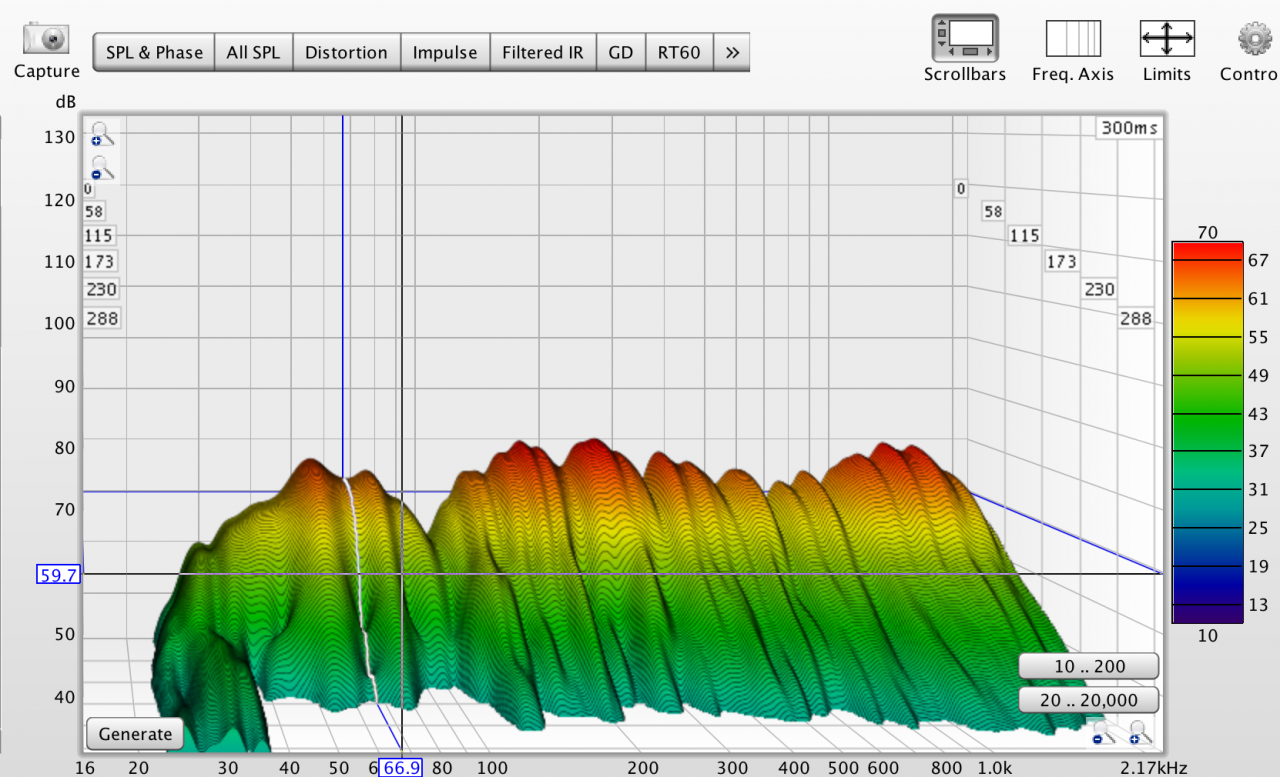Click the 58 time label on the left depth axis
The height and width of the screenshot is (777, 1280).
click(94, 211)
